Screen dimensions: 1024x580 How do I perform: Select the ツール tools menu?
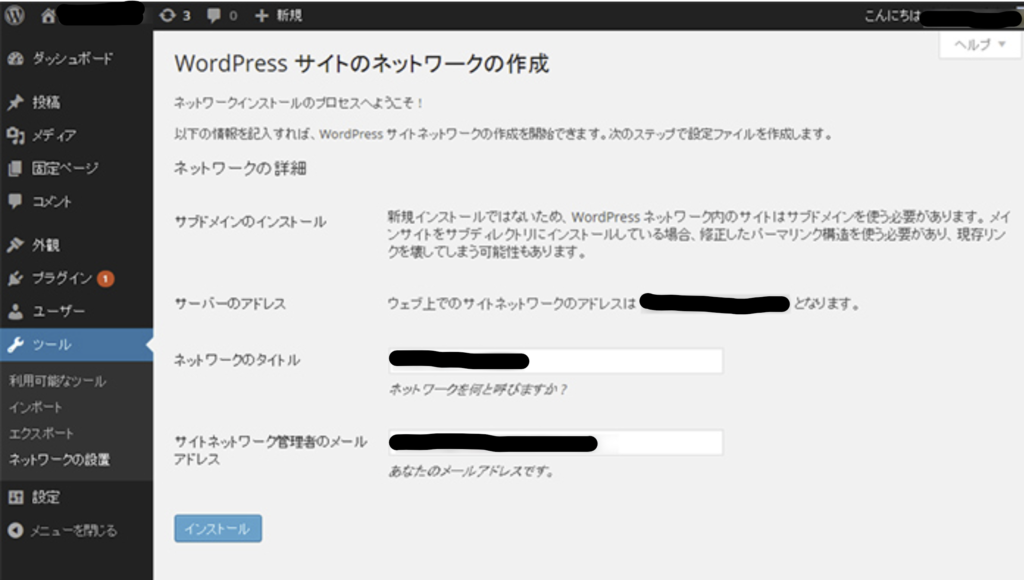pyautogui.click(x=76, y=345)
